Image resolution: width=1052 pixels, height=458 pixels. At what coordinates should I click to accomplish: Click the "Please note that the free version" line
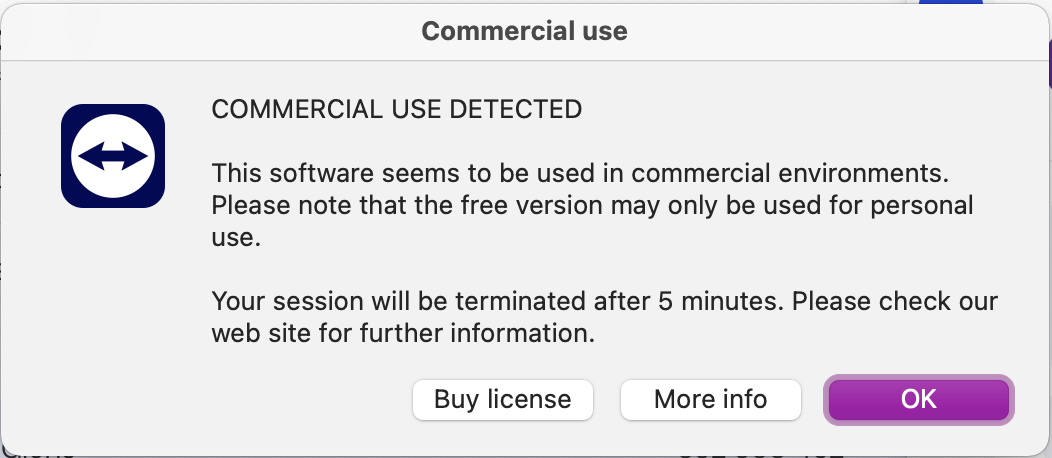coord(592,205)
